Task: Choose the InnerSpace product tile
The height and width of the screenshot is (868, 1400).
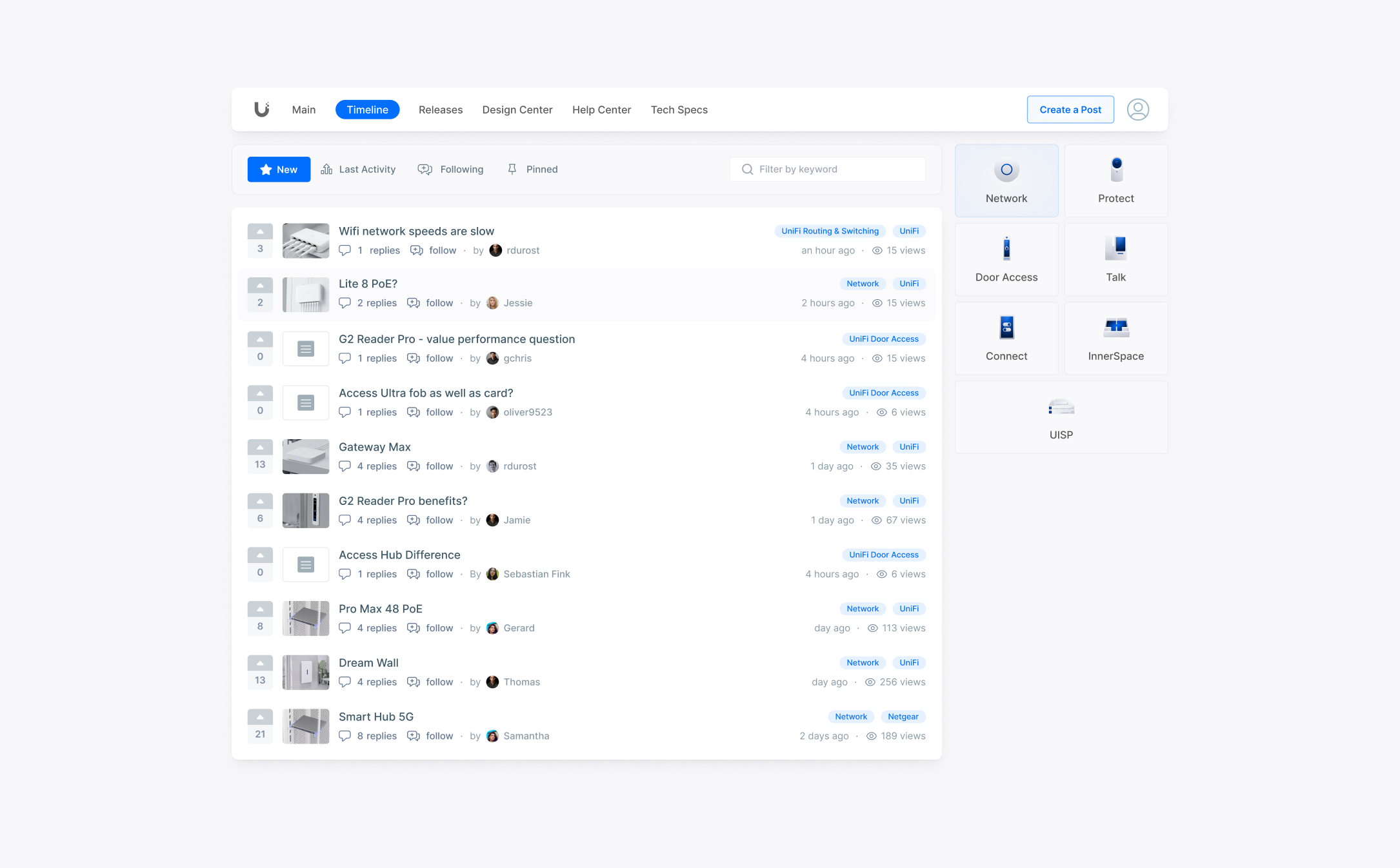Action: [1115, 338]
